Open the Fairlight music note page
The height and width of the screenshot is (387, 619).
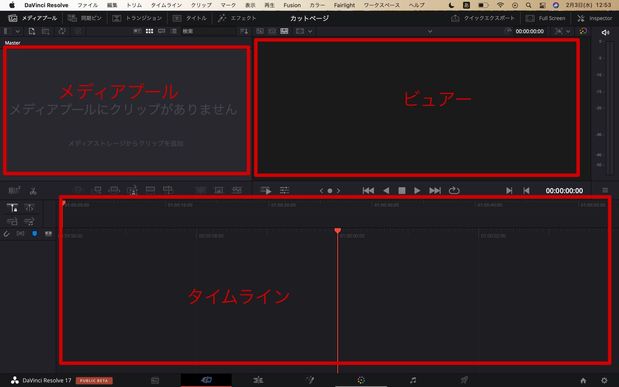(413, 380)
